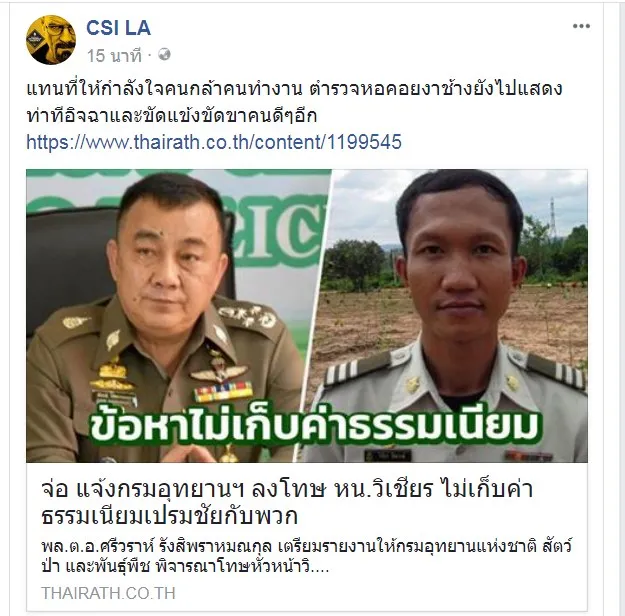Click the caption line starting ท่าทีอิจฉา
Image resolution: width=625 pixels, height=616 pixels.
[172, 116]
